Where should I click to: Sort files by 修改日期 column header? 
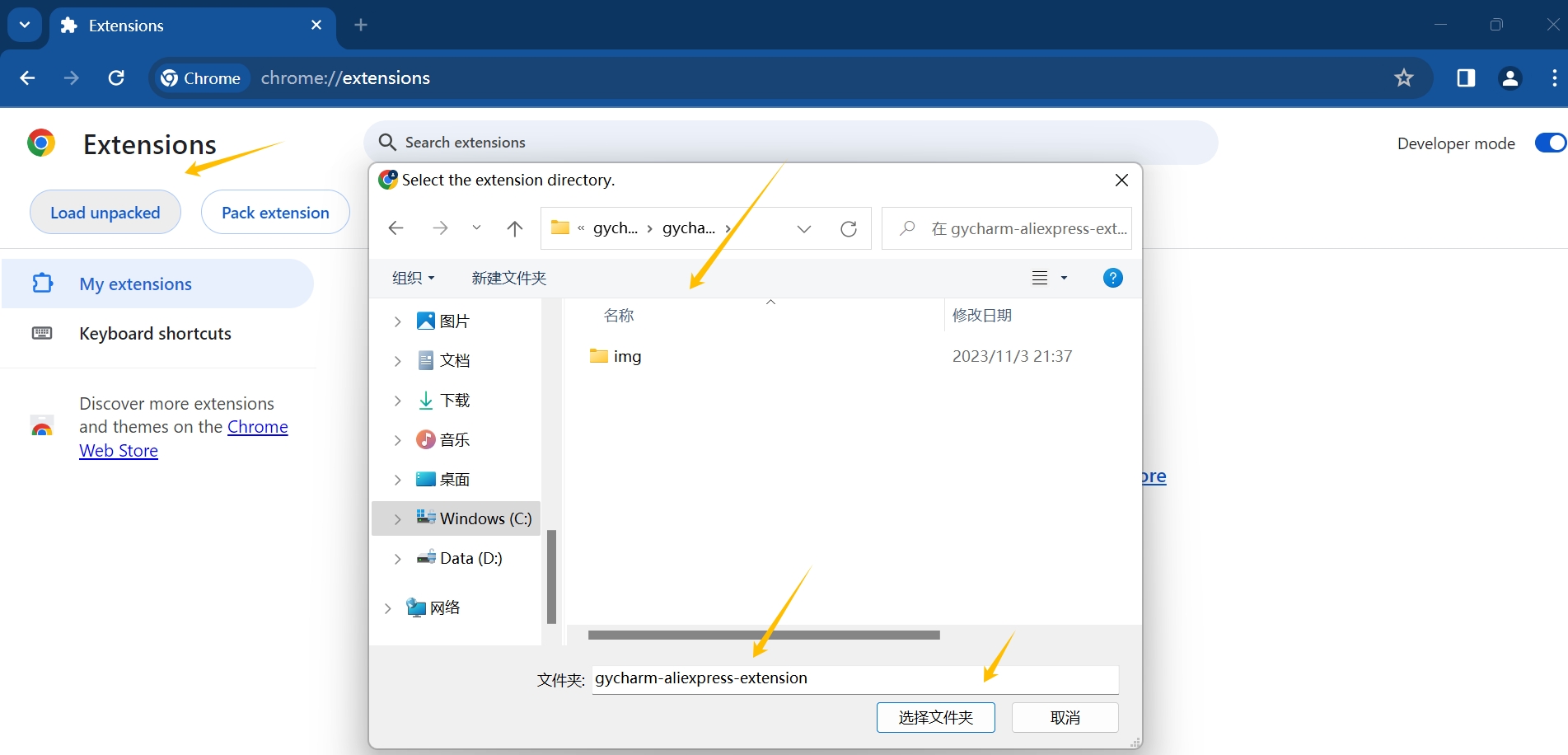982,316
